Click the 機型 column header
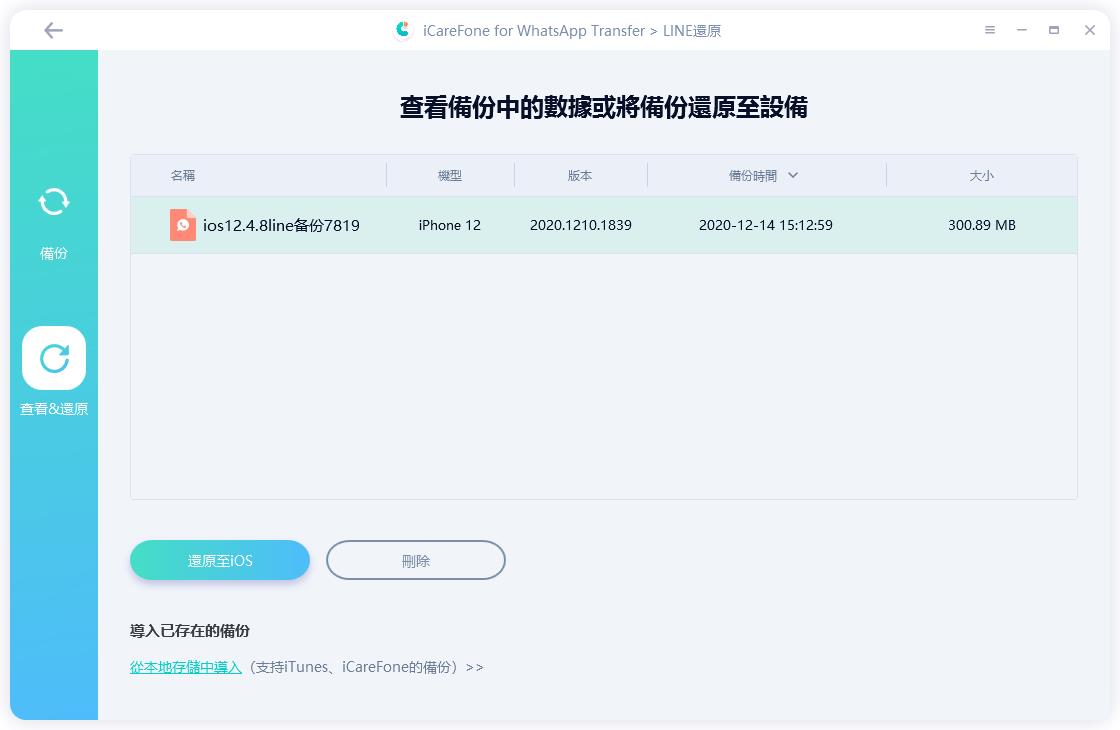 (x=450, y=175)
